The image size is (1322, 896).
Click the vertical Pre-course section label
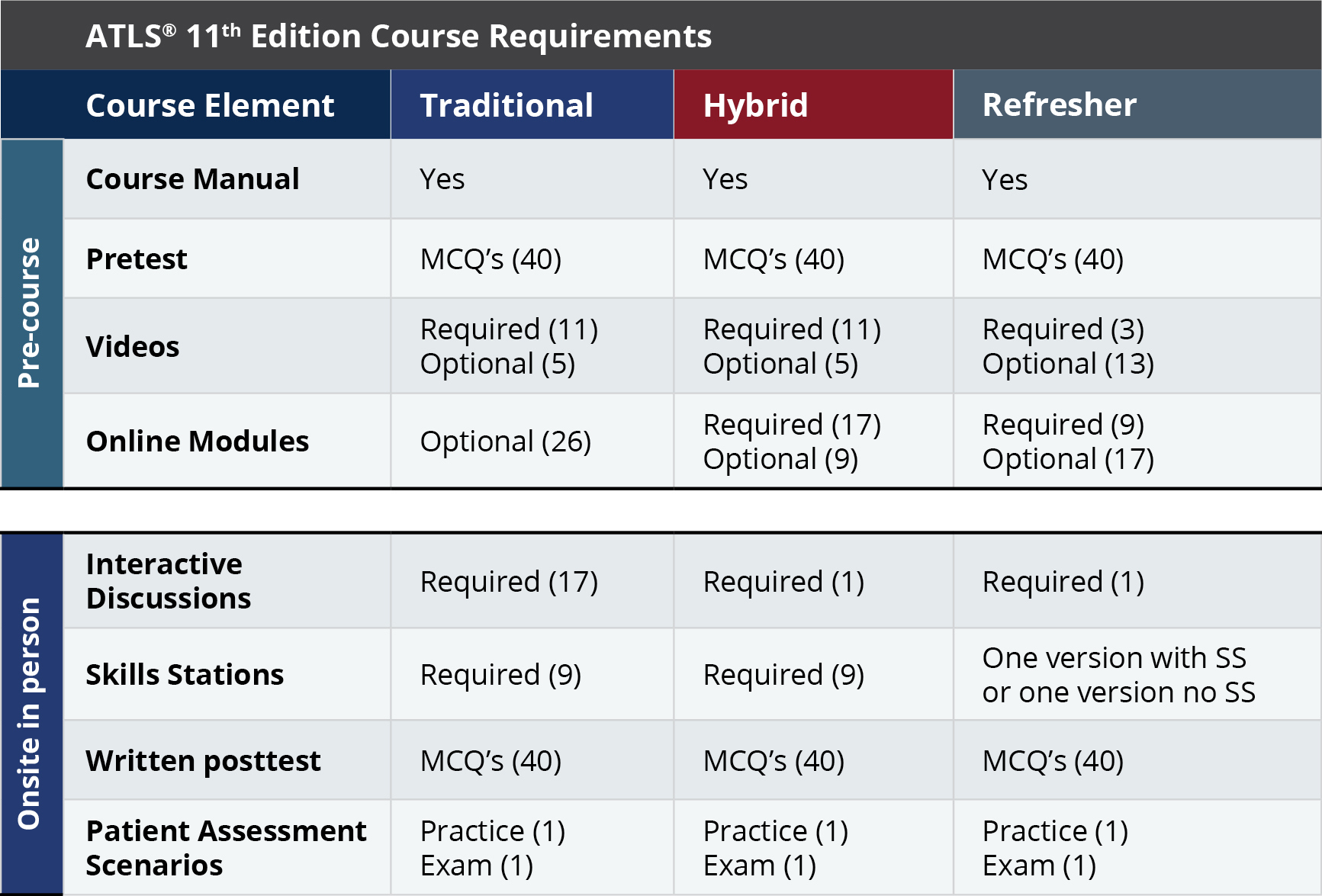[x=31, y=313]
